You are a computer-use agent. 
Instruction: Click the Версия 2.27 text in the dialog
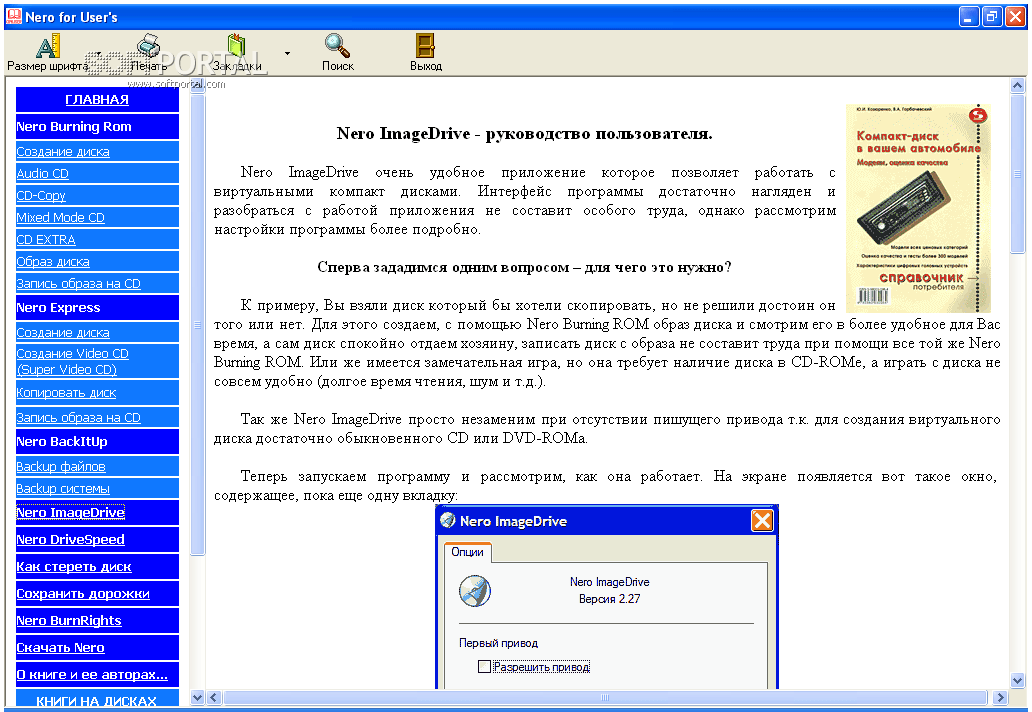[x=609, y=599]
